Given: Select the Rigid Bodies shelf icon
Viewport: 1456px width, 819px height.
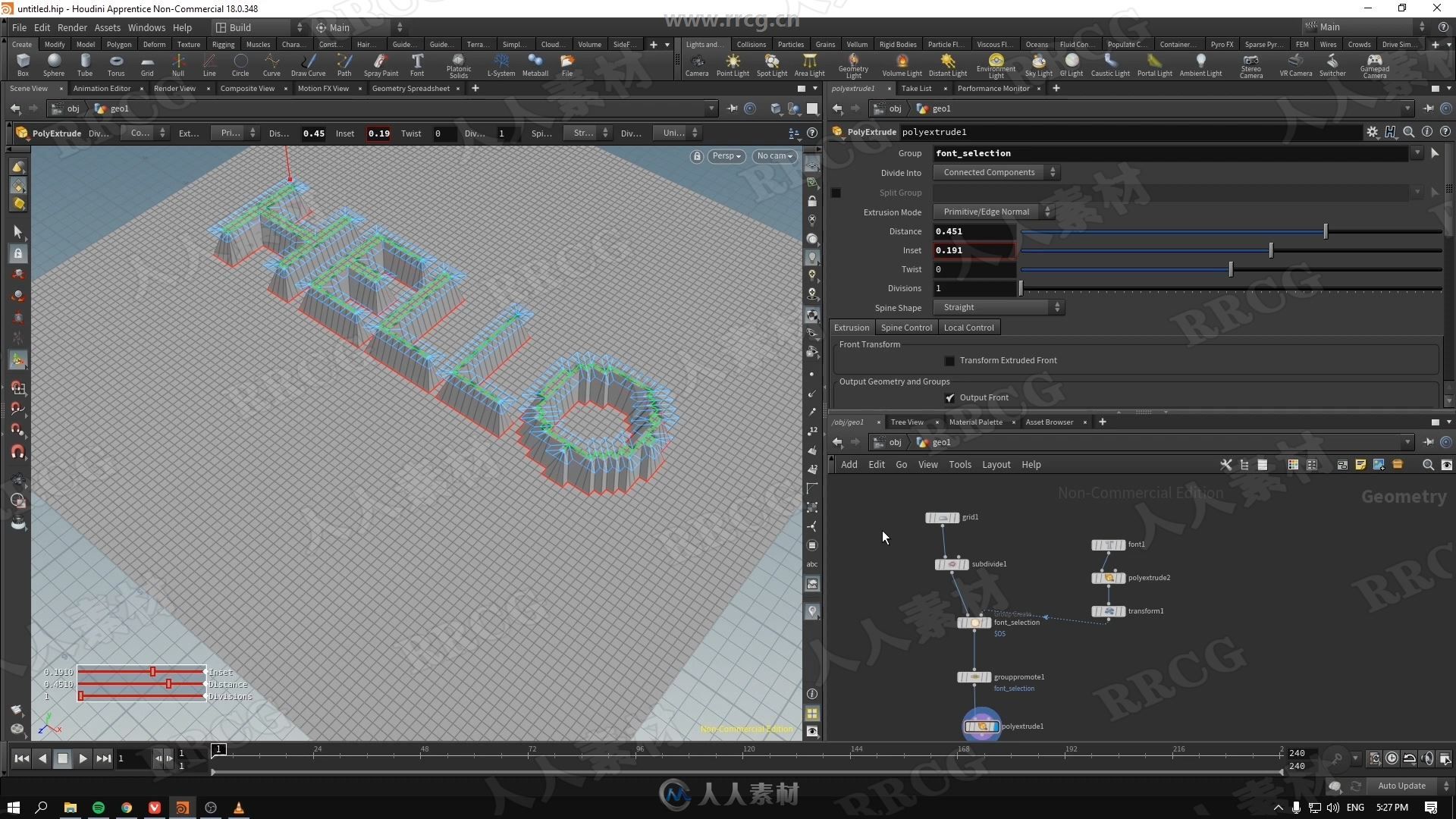Looking at the screenshot, I should point(897,44).
